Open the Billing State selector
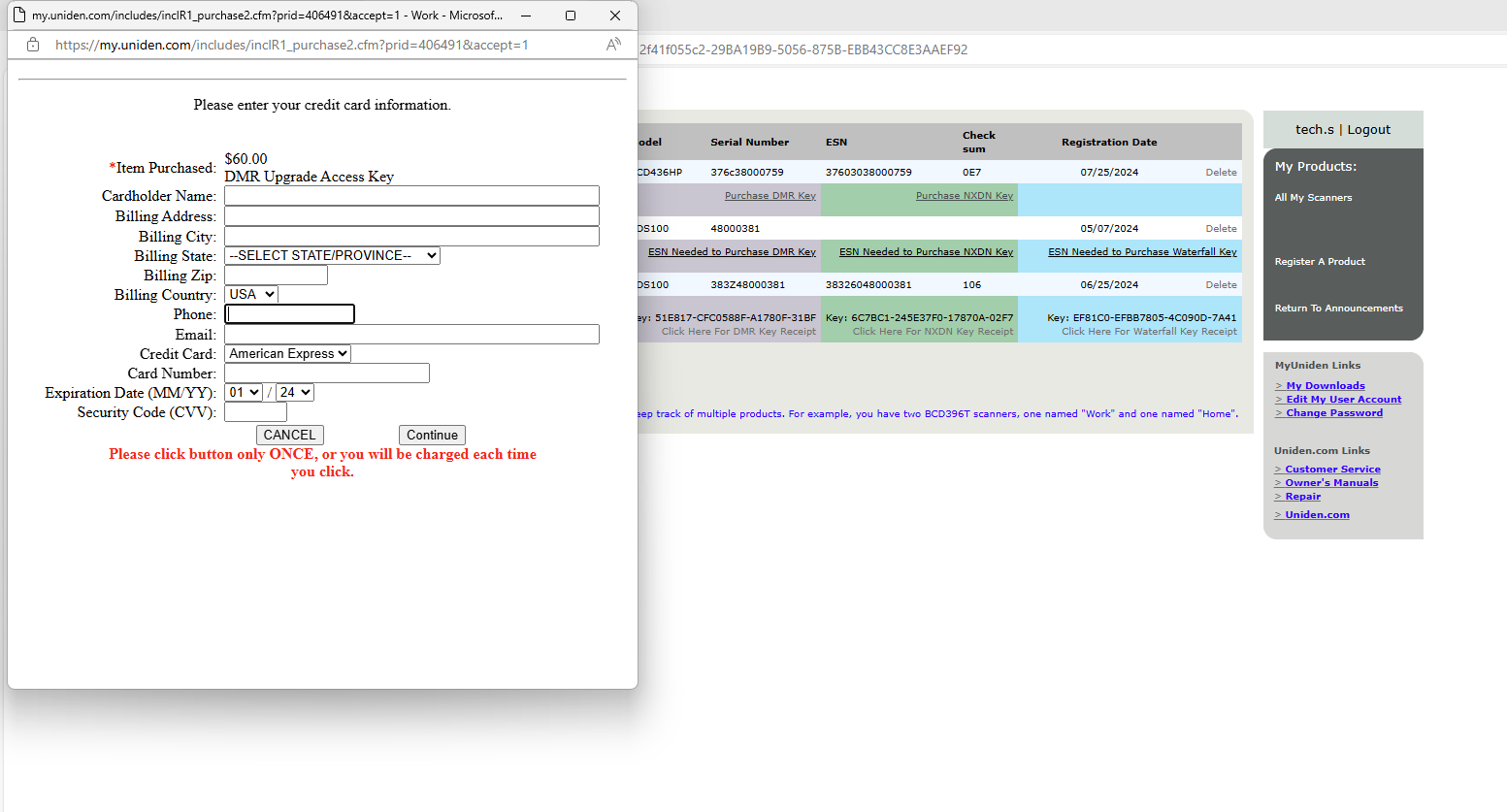The width and height of the screenshot is (1507, 812). pyautogui.click(x=331, y=255)
